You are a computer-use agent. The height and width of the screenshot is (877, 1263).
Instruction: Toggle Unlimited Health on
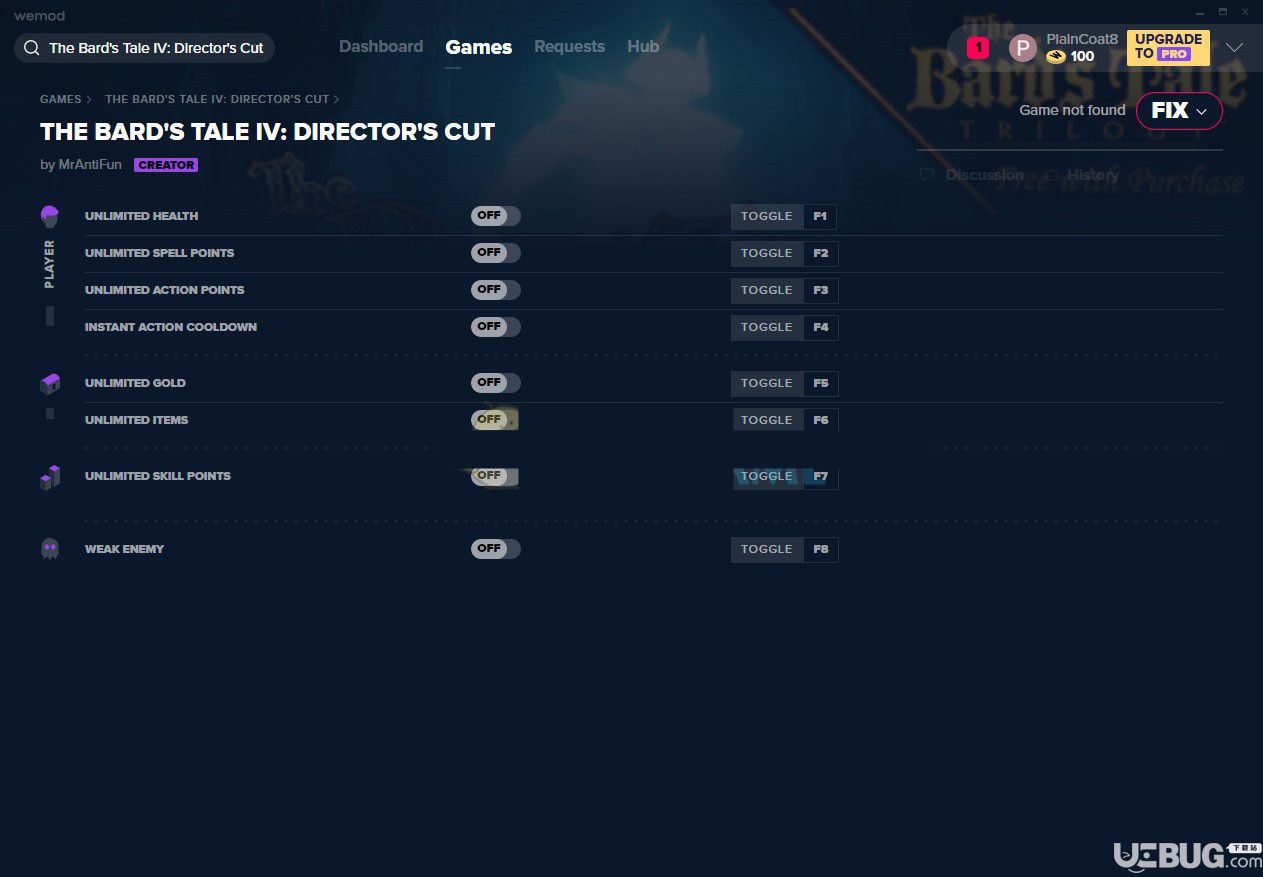(x=496, y=216)
